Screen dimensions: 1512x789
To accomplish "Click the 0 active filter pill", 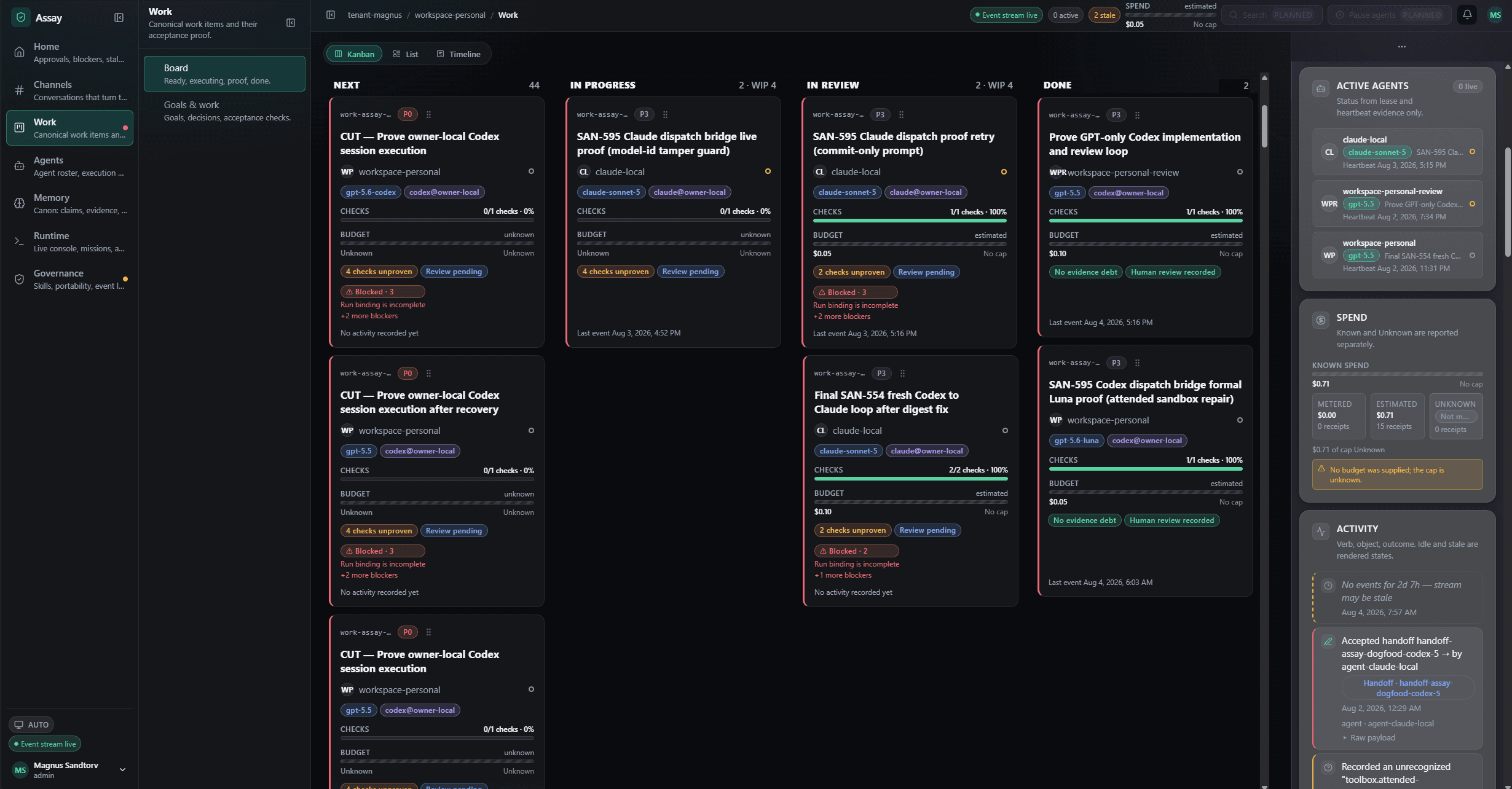I will pos(1066,15).
